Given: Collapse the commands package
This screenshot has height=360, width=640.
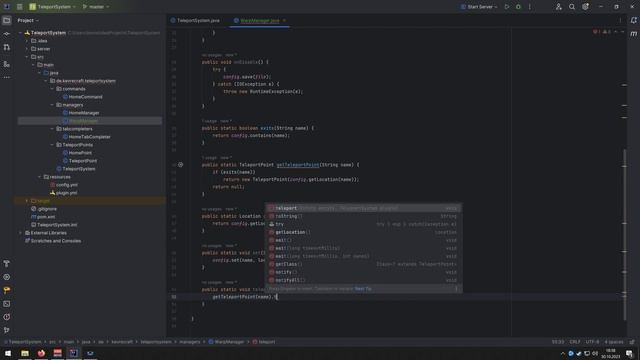Looking at the screenshot, I should point(52,89).
